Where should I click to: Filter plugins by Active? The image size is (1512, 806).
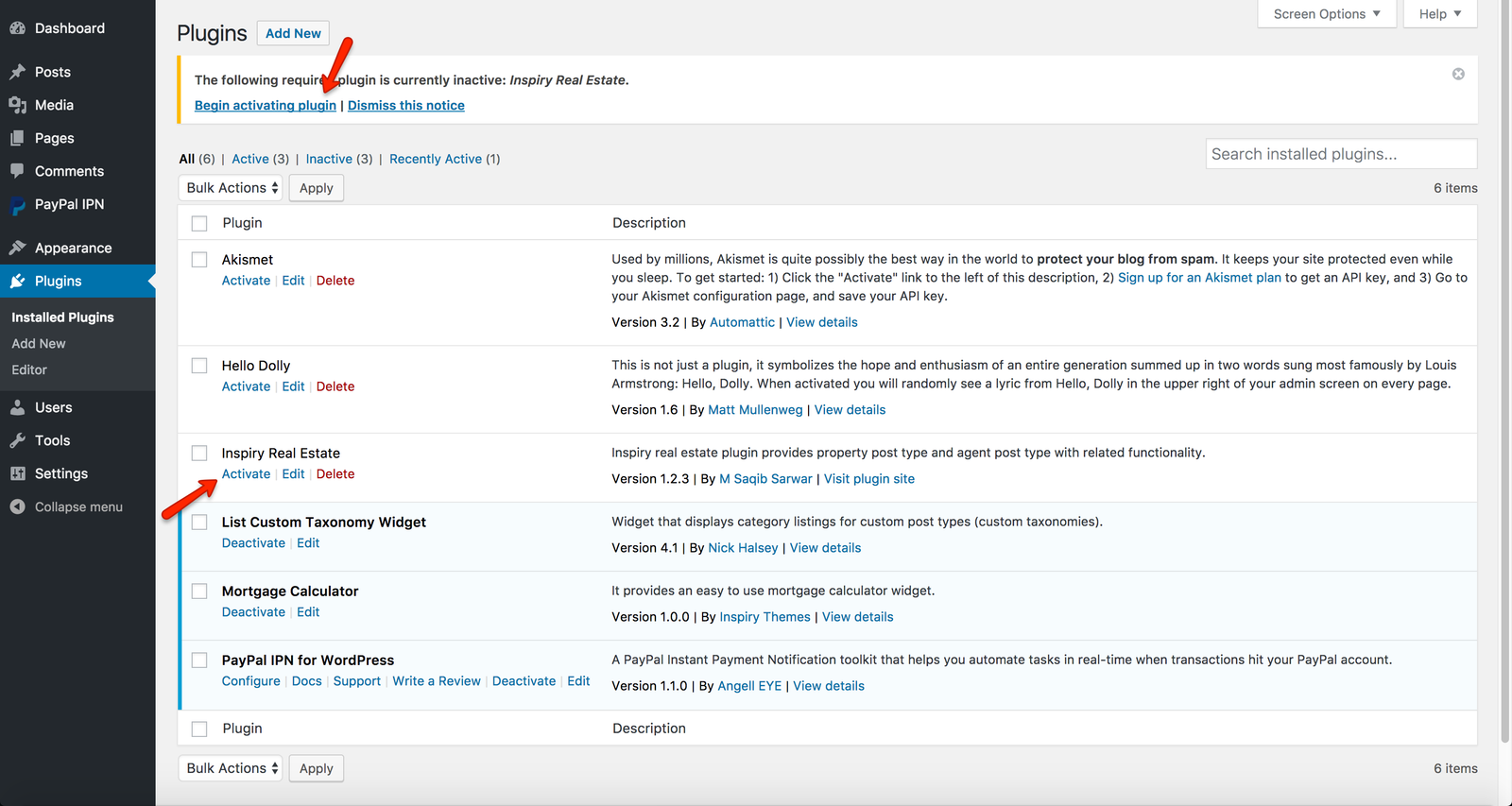(x=250, y=159)
